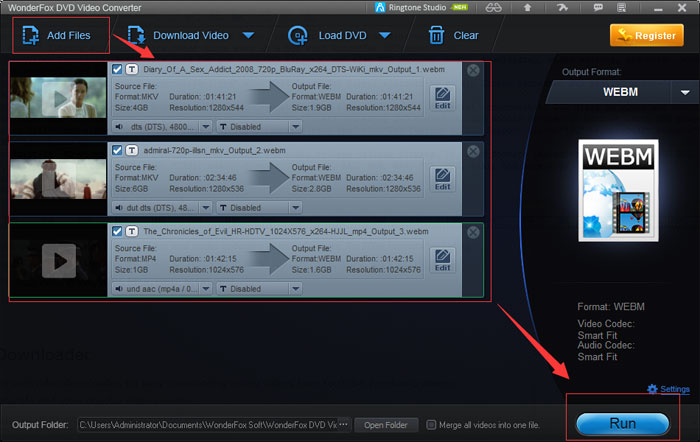This screenshot has width=700, height=442.
Task: Browse output folder with the ellipsis button
Action: (344, 425)
